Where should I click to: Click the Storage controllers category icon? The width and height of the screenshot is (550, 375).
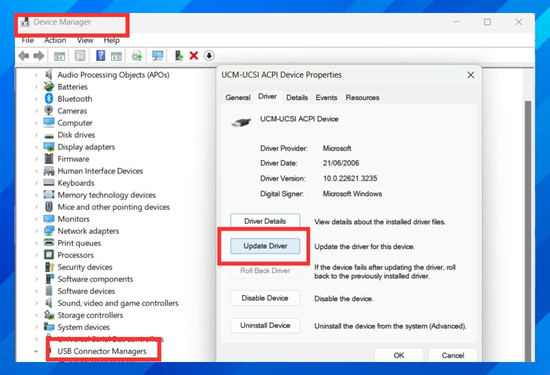(49, 315)
